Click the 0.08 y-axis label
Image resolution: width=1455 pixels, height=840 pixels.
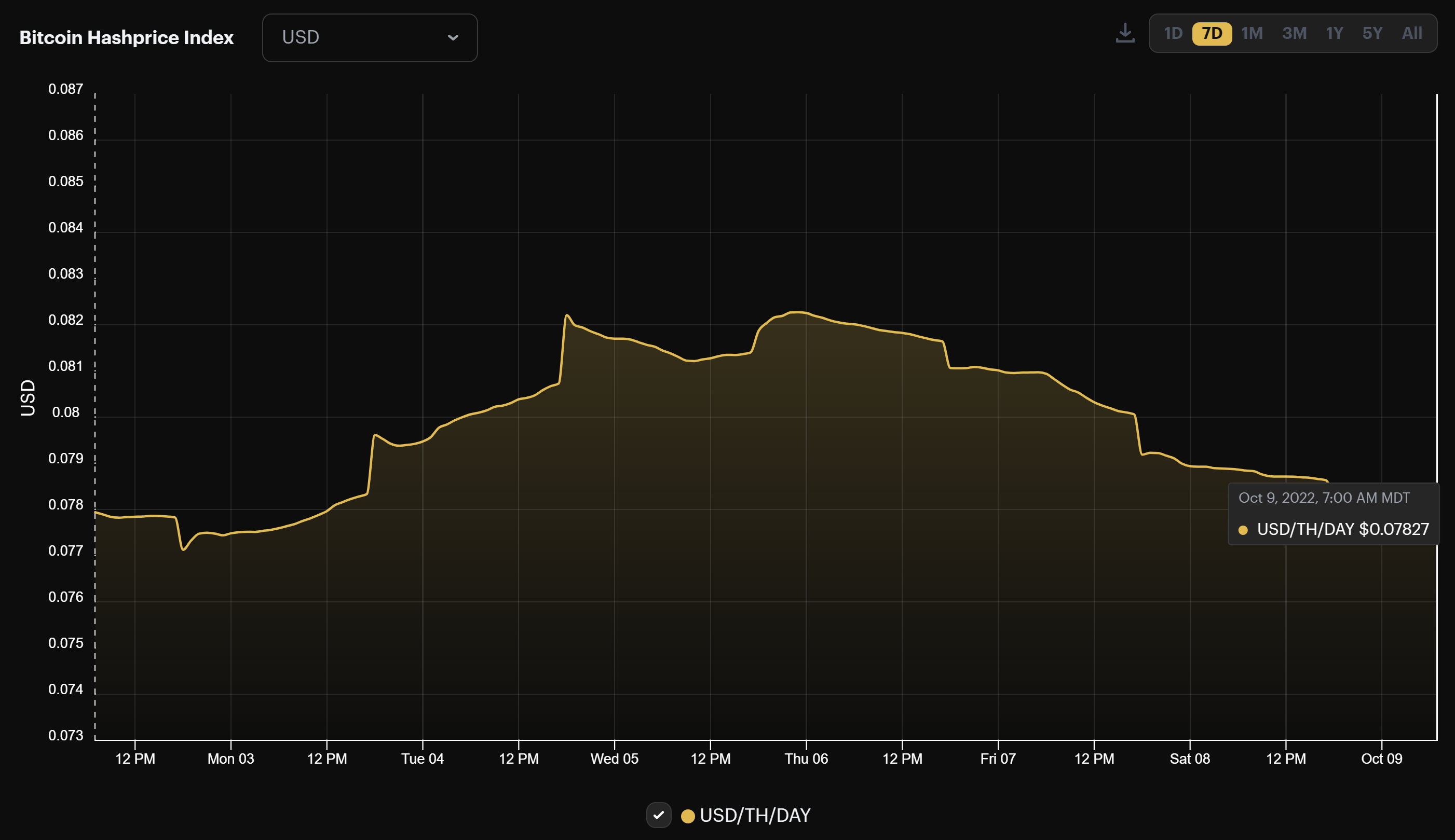click(x=66, y=412)
